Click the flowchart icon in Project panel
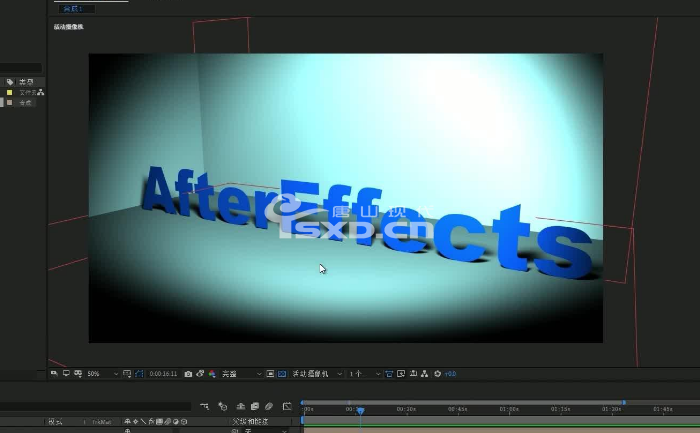Image resolution: width=700 pixels, height=433 pixels. coord(41,92)
